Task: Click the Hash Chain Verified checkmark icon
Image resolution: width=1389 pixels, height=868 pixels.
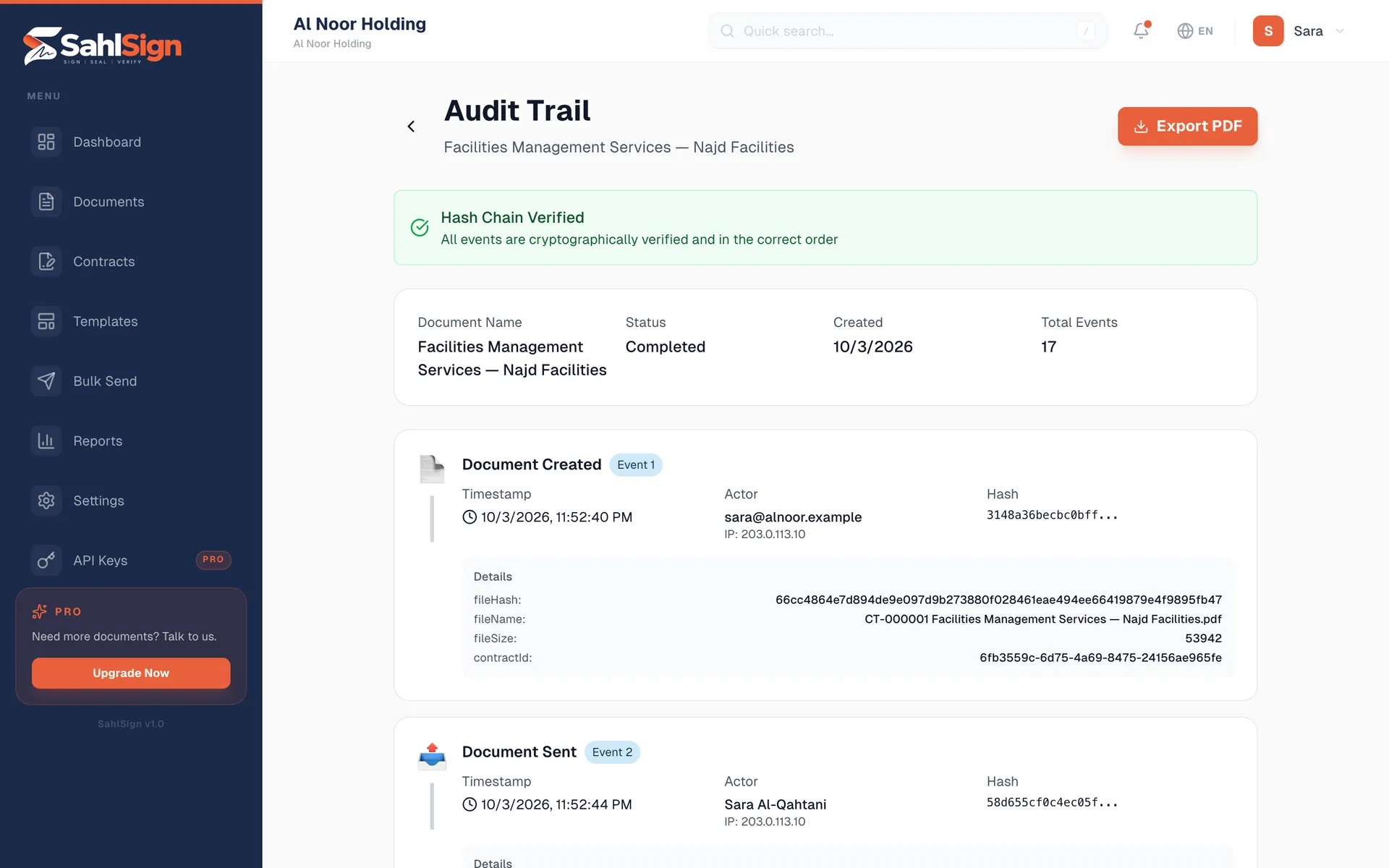Action: (x=420, y=228)
